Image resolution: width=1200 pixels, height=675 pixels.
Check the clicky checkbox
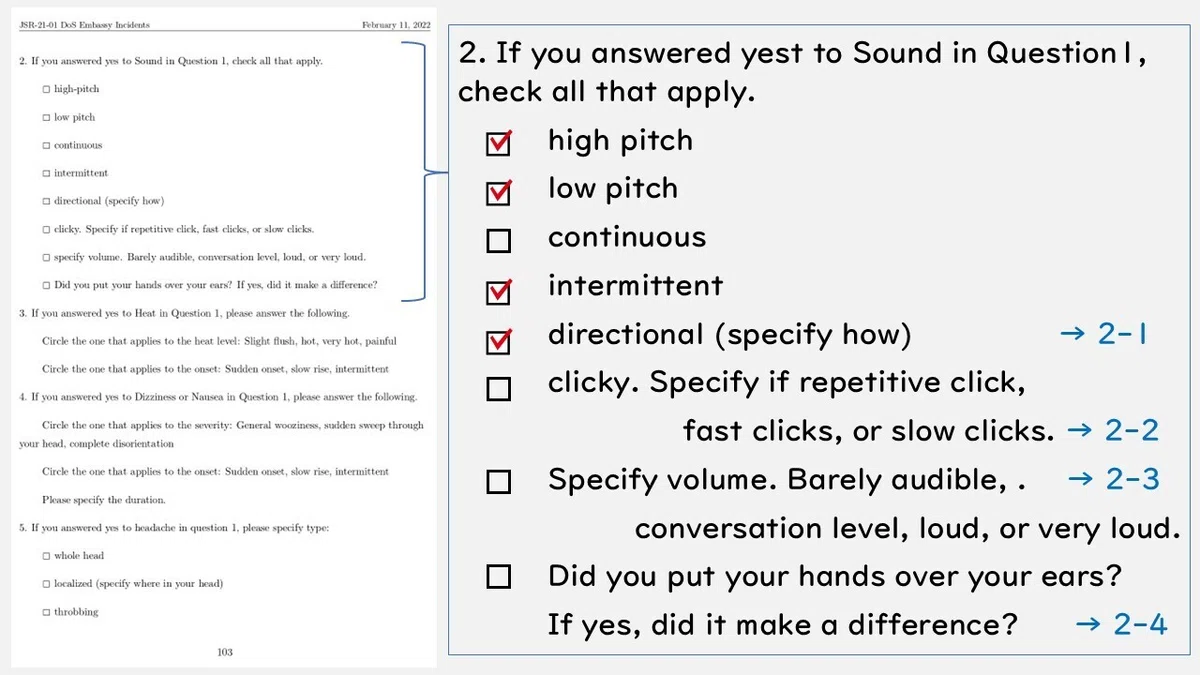pyautogui.click(x=498, y=388)
